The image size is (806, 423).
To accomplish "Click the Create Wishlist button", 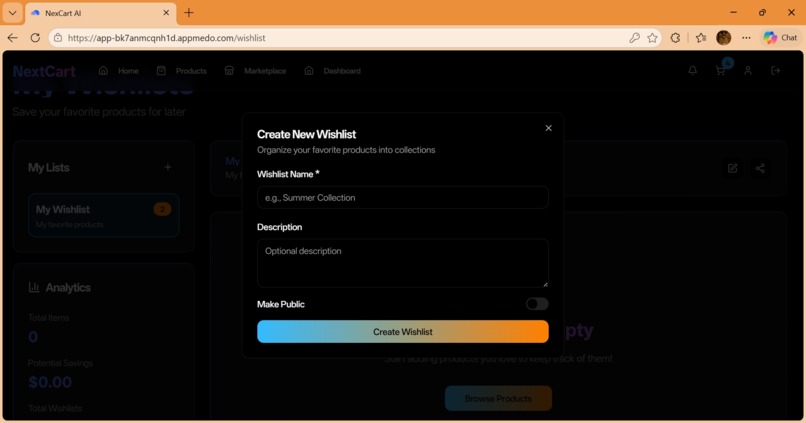I will [402, 332].
